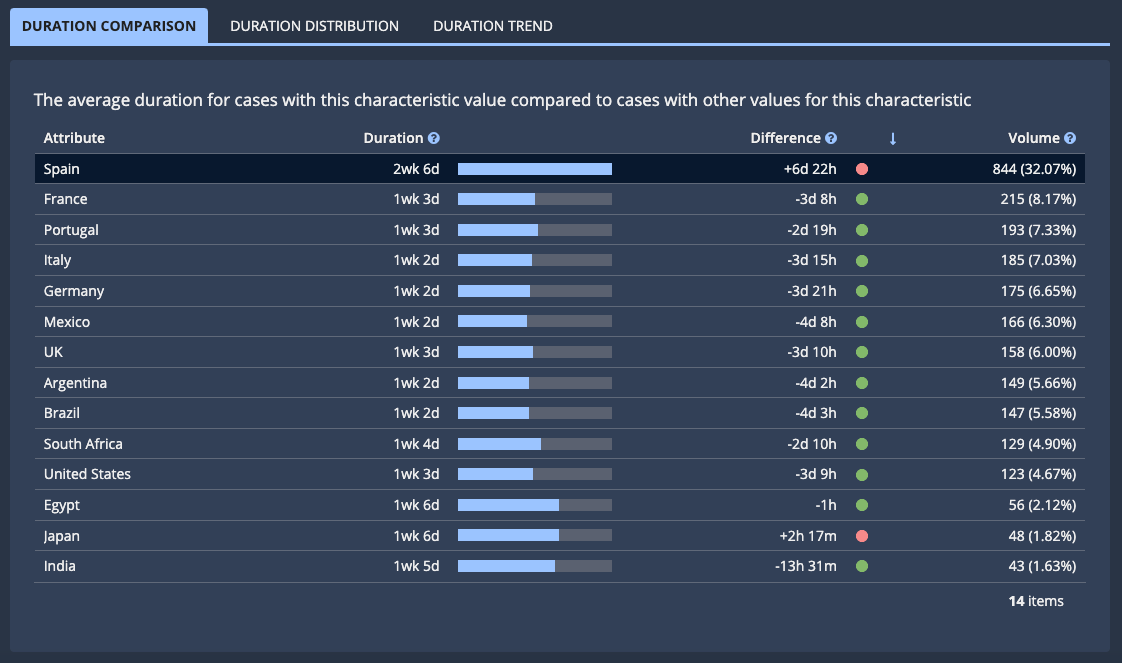This screenshot has height=663, width=1122.
Task: Click the +6d 22h difference value
Action: pos(810,169)
